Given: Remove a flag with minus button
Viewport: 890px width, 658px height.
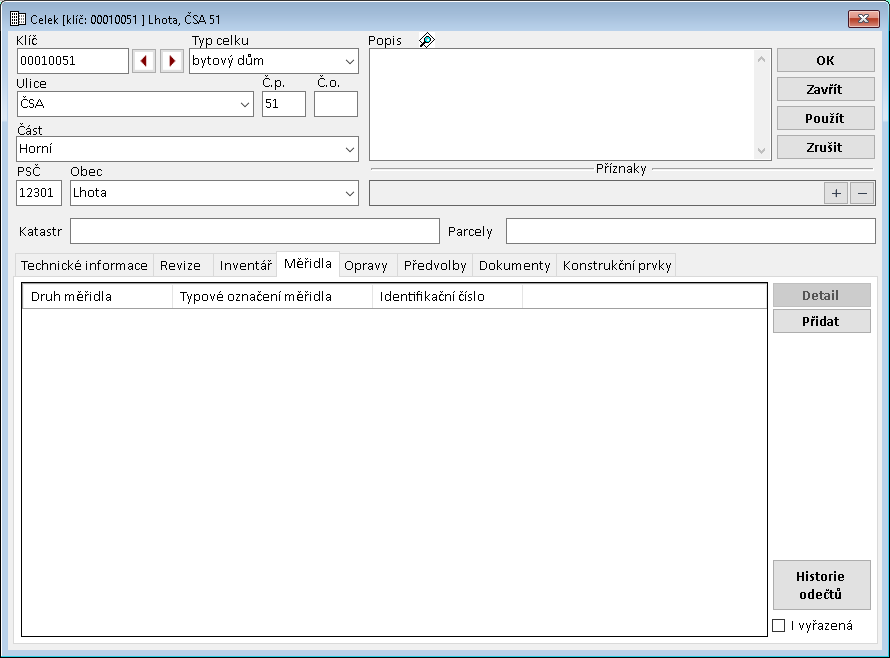Looking at the screenshot, I should point(862,194).
